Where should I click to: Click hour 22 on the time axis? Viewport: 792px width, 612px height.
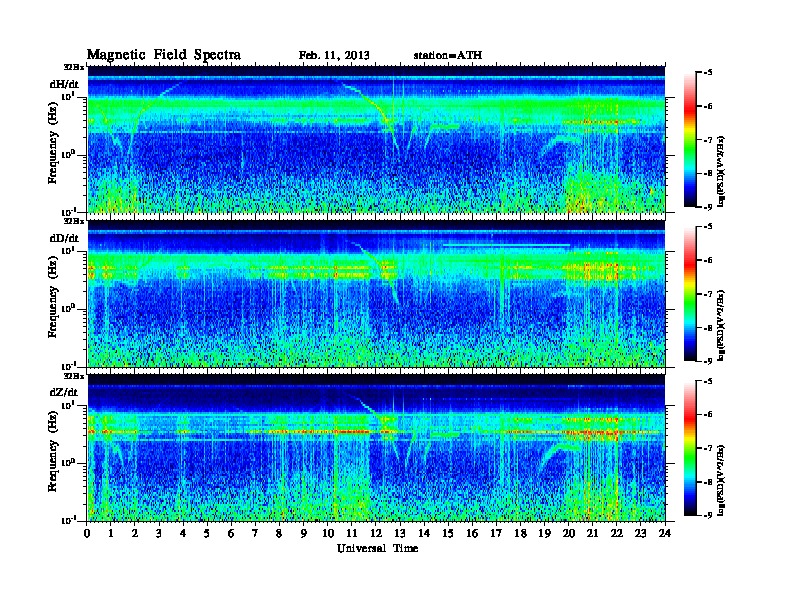(x=617, y=533)
